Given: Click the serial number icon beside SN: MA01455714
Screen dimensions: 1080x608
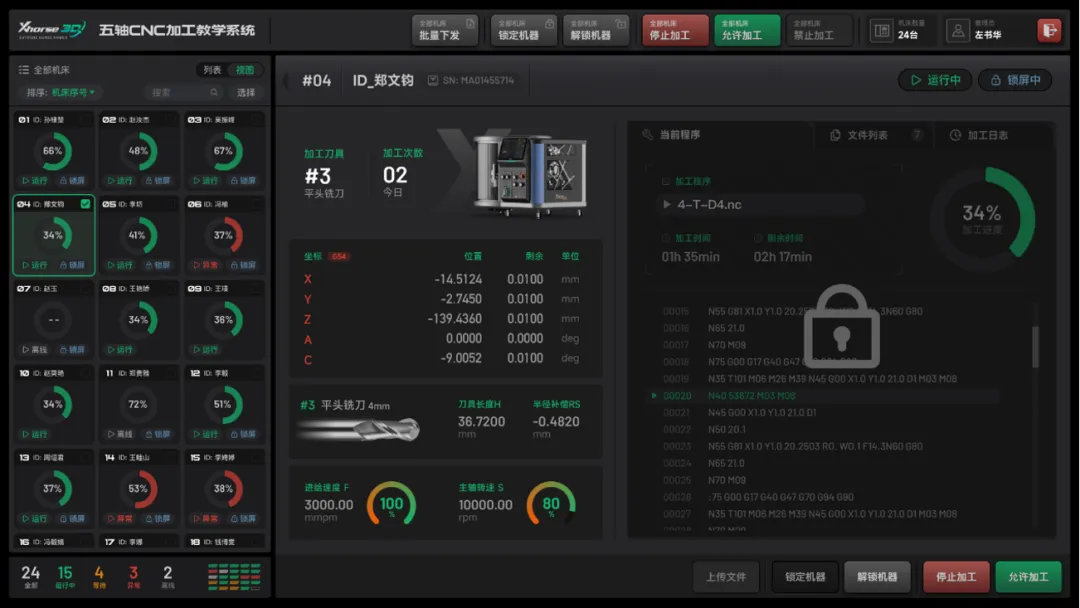Looking at the screenshot, I should 433,81.
